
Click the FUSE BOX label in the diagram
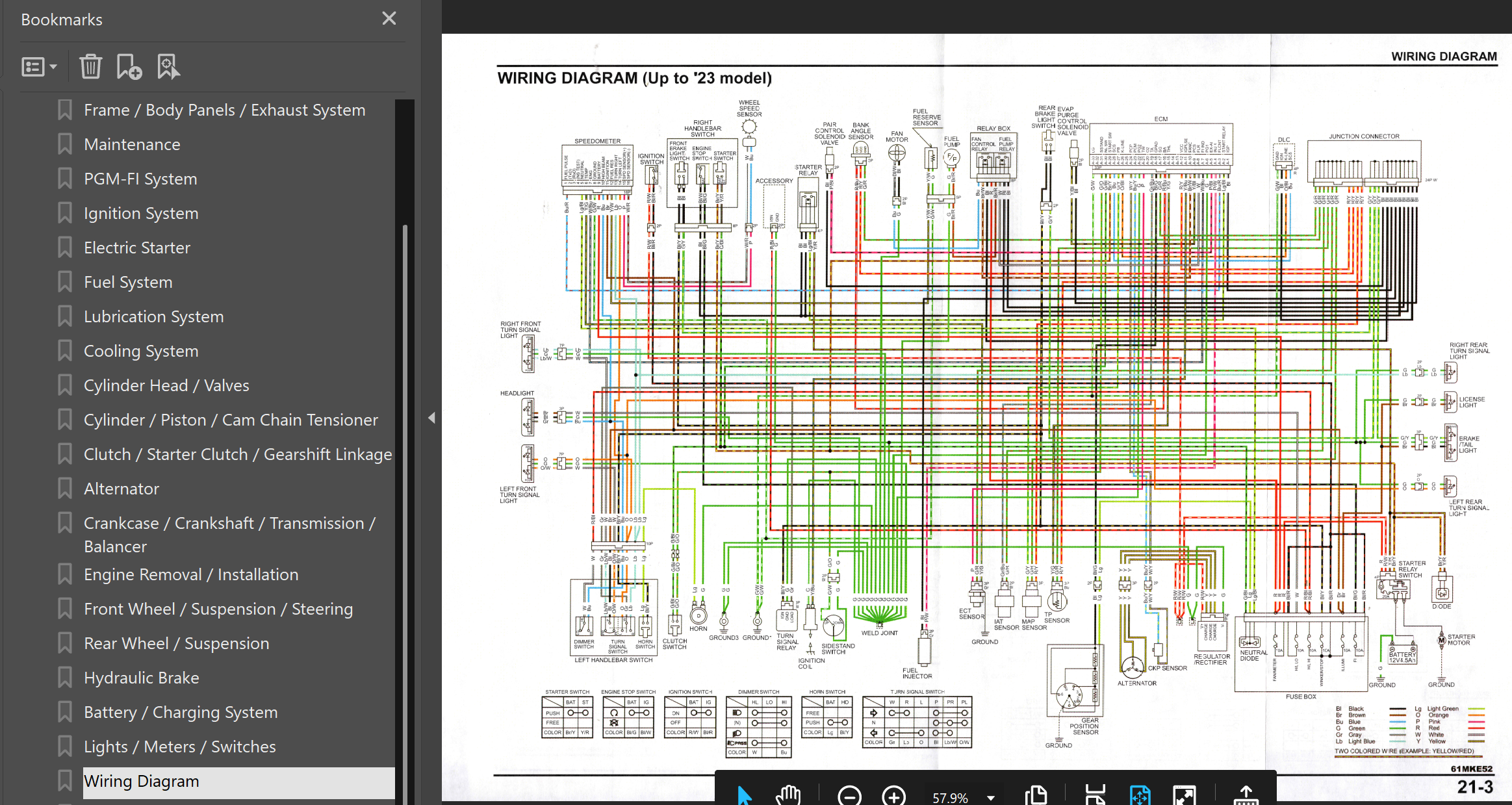coord(1301,696)
